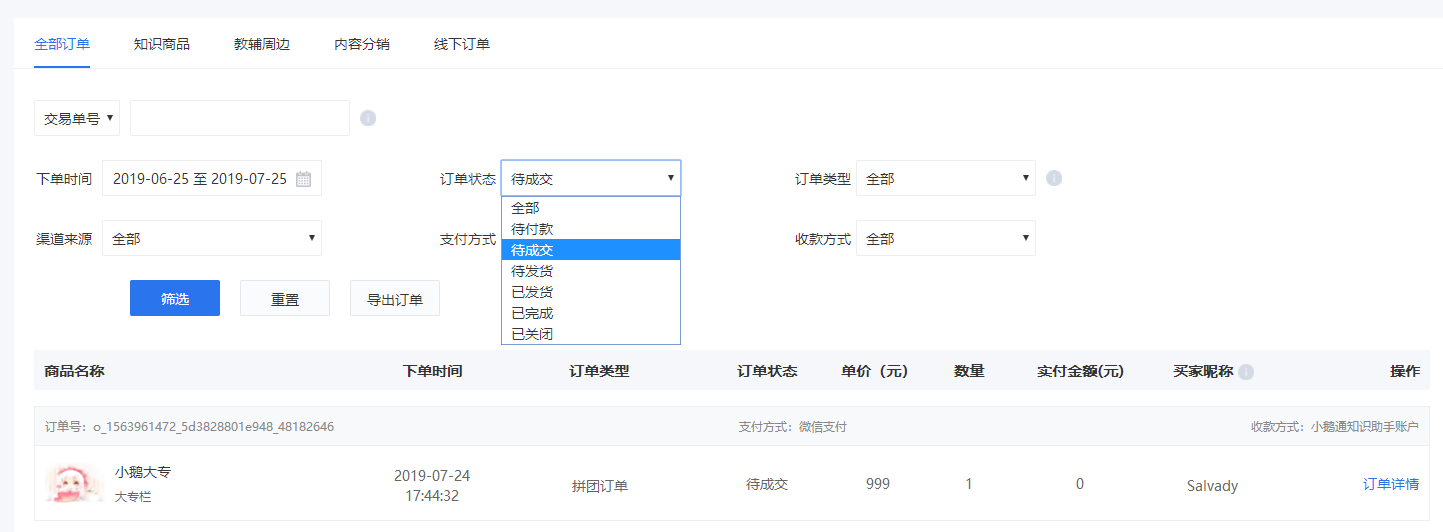Image resolution: width=1443 pixels, height=532 pixels.
Task: Click the 重置 button
Action: [285, 298]
